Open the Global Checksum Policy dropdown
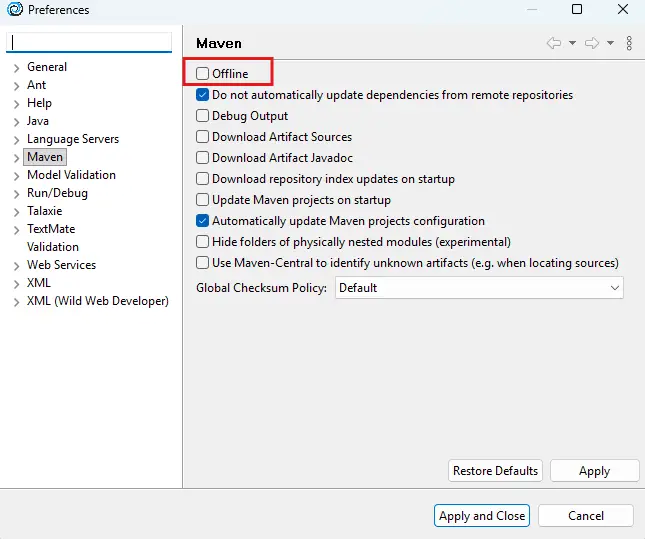The height and width of the screenshot is (539, 645). (x=479, y=288)
